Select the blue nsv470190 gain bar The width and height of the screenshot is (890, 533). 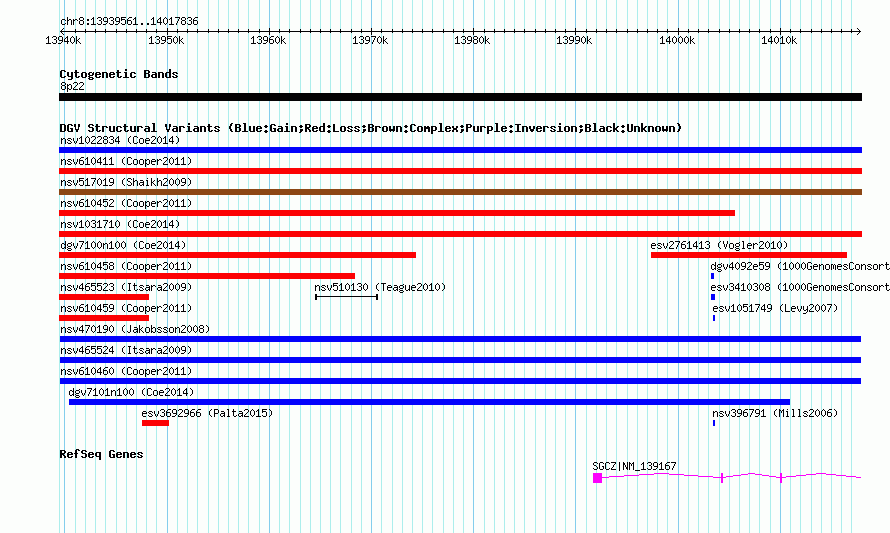[460, 339]
